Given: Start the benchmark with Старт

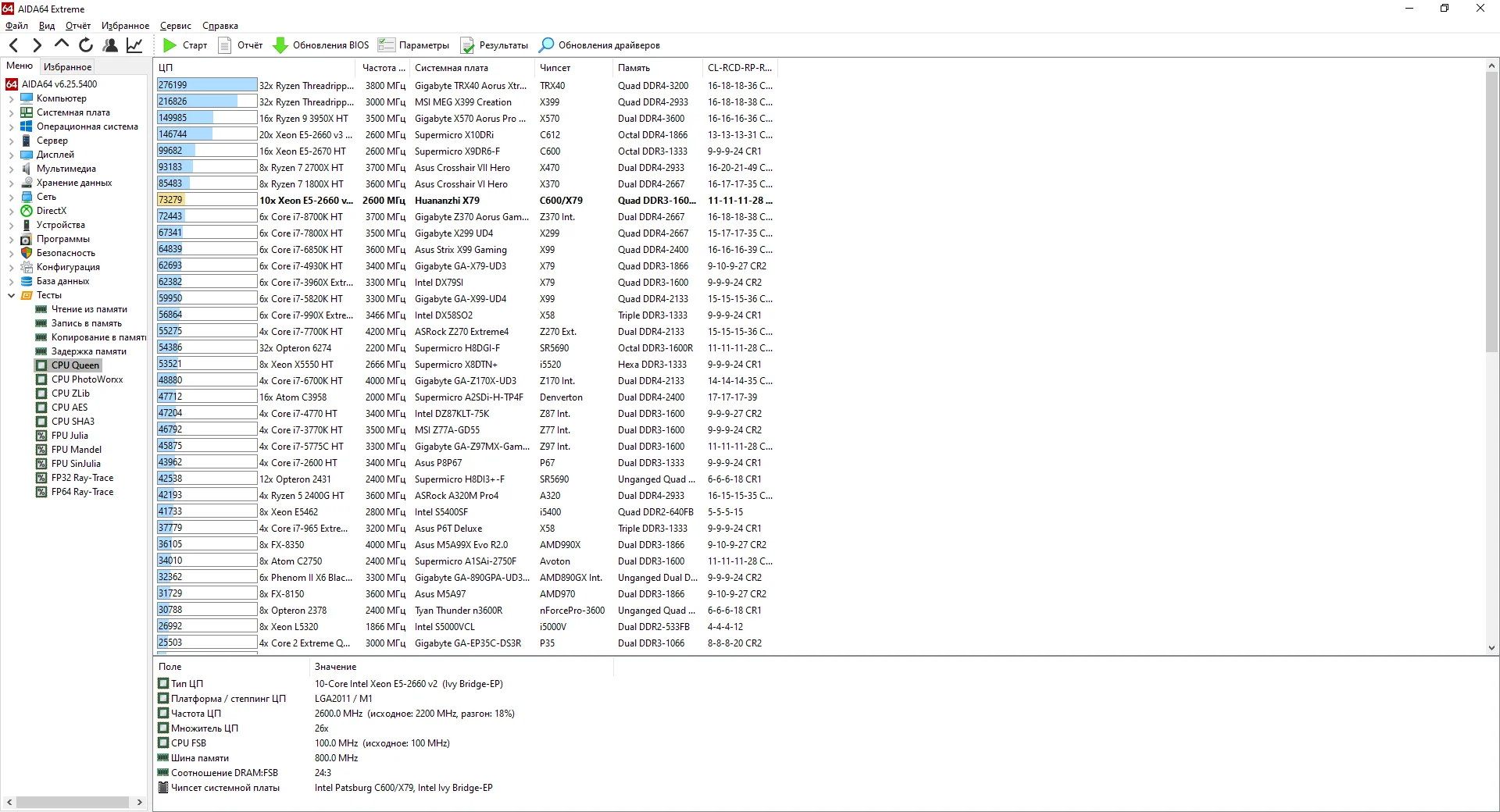Looking at the screenshot, I should point(185,45).
